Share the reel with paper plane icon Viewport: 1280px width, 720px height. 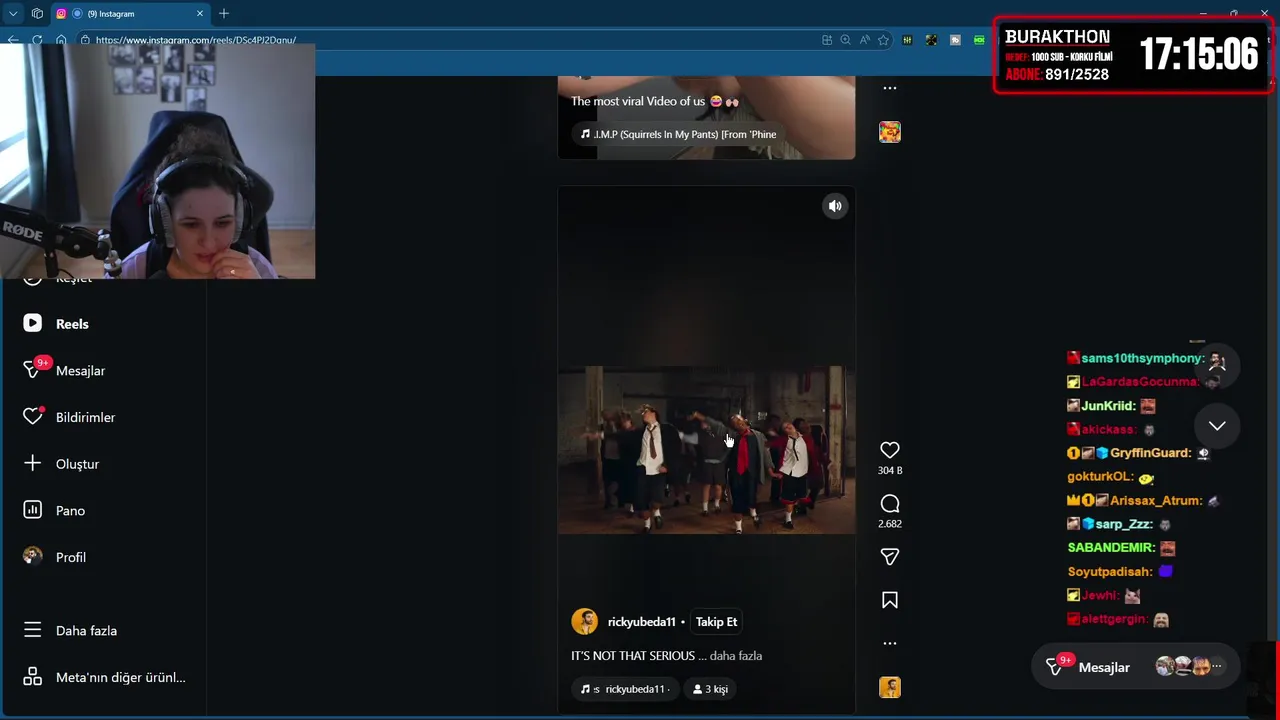coord(889,557)
